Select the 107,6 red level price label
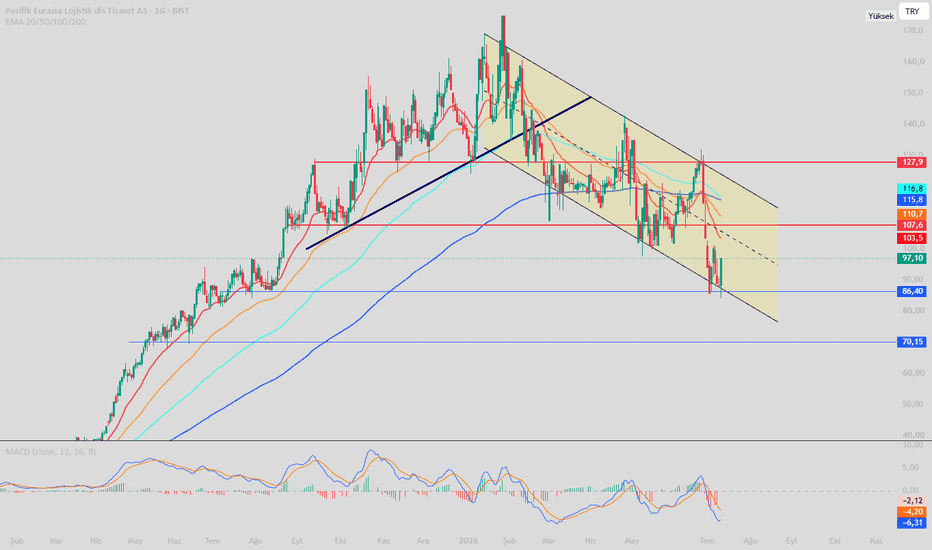The height and width of the screenshot is (550, 932). click(912, 225)
